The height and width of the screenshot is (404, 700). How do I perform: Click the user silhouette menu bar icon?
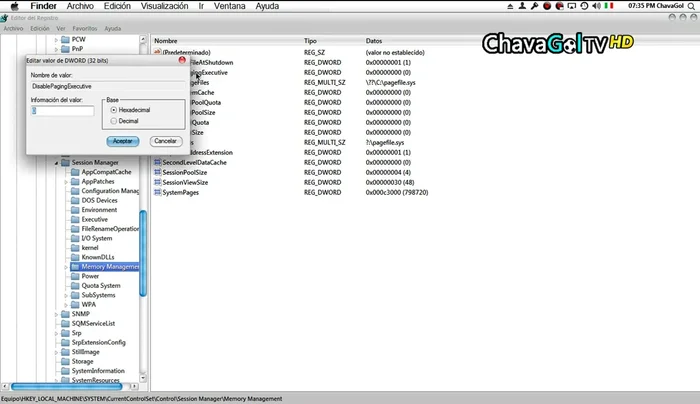tap(522, 6)
